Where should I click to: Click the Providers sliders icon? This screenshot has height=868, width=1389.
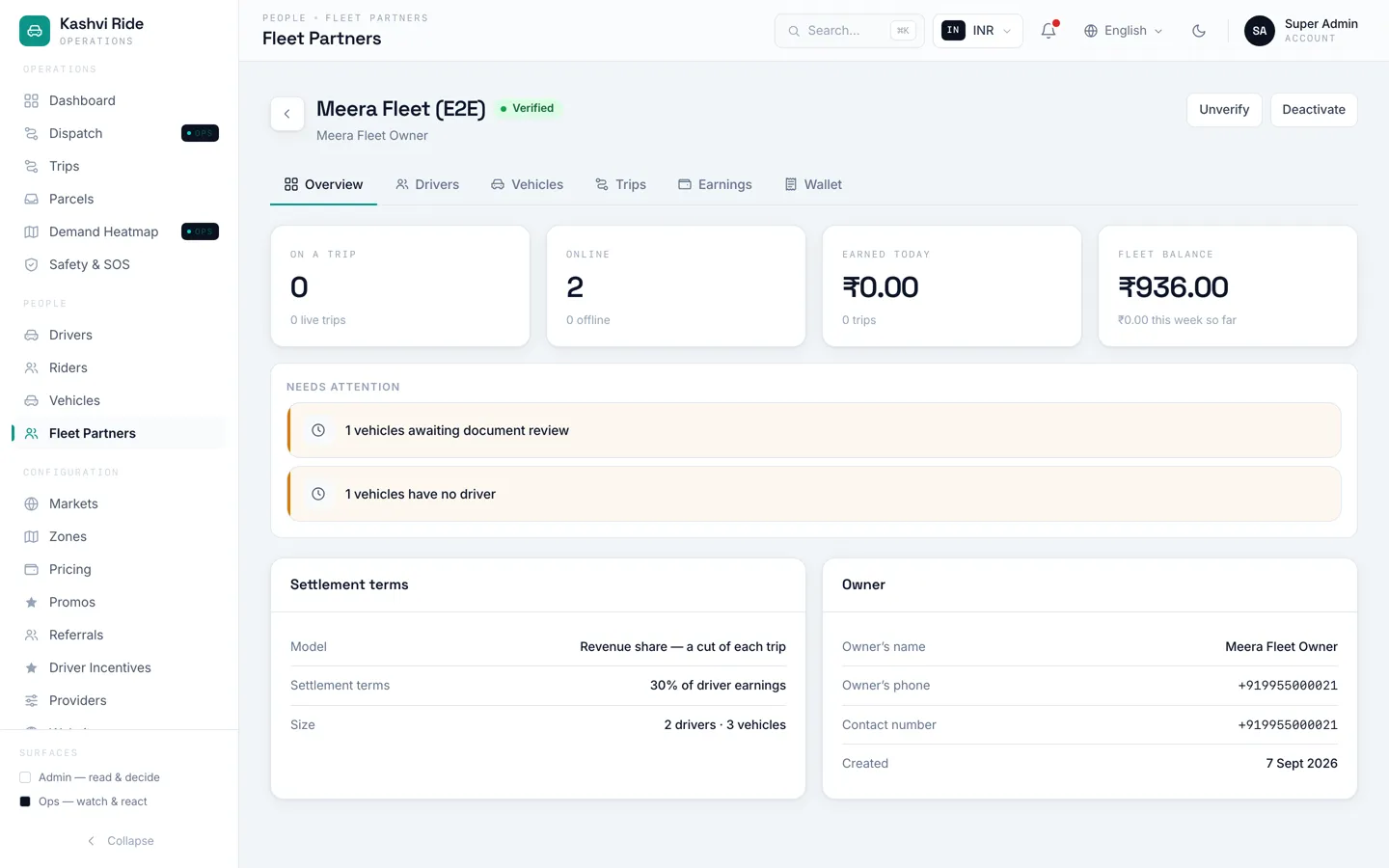tap(32, 700)
